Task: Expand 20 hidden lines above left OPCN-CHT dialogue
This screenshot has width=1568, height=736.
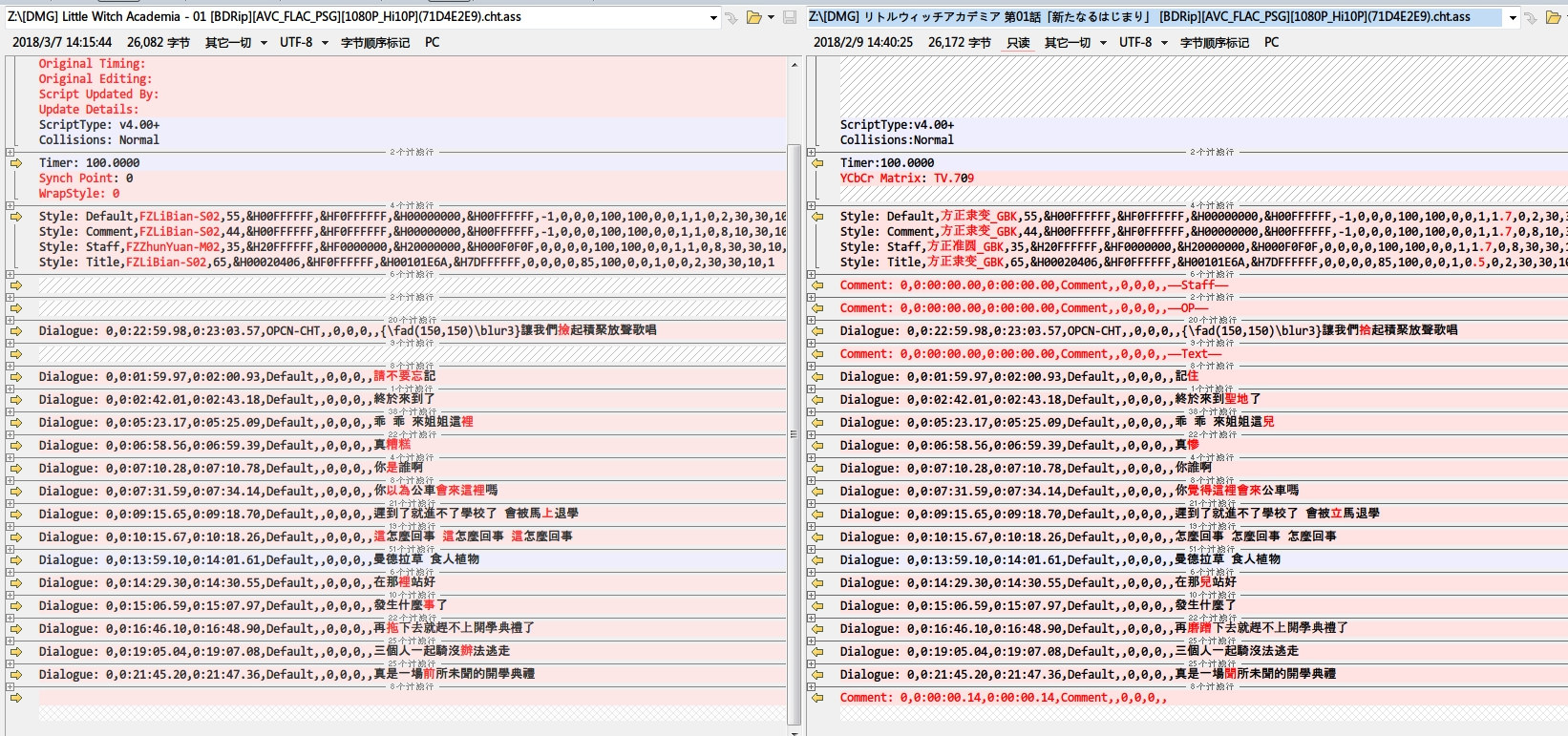Action: [x=10, y=320]
